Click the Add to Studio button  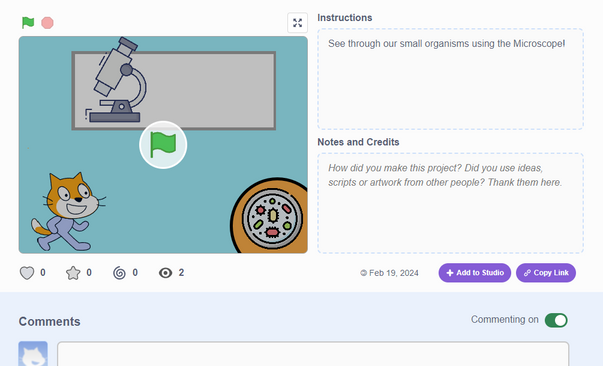(475, 273)
